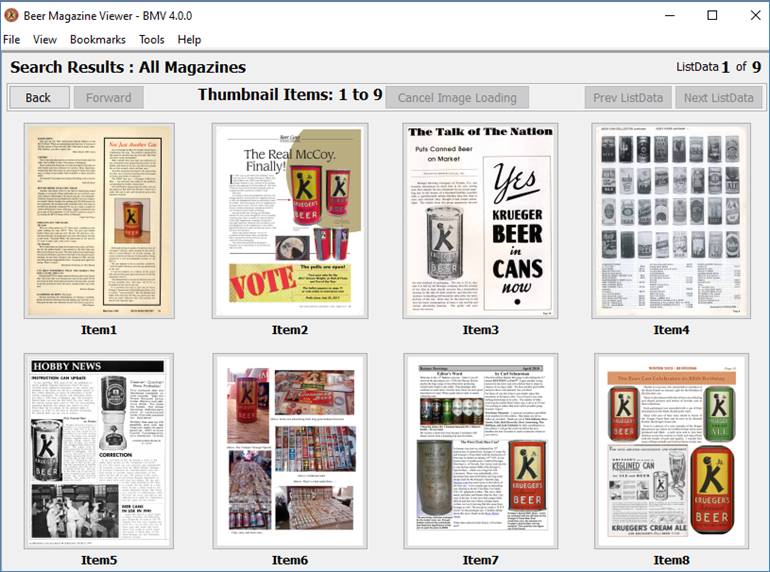The image size is (770, 572).
Task: Open the Item5 Hobby News thumbnail
Action: click(x=99, y=451)
